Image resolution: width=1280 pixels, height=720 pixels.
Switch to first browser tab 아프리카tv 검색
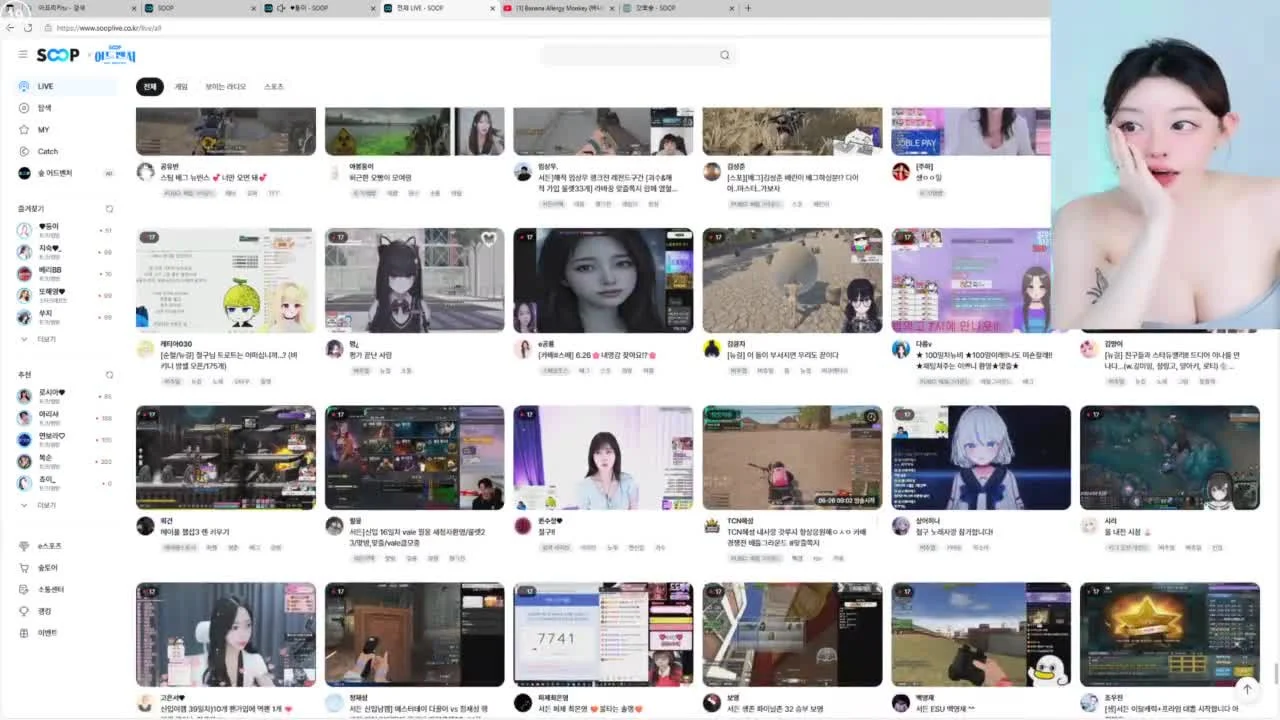click(x=70, y=8)
